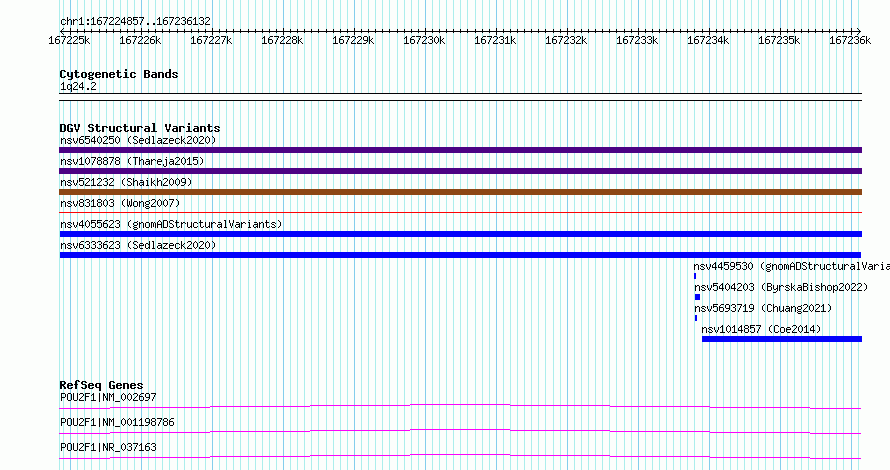Image resolution: width=890 pixels, height=470 pixels.
Task: Click the 167234k ruler tick label
Action: [708, 40]
